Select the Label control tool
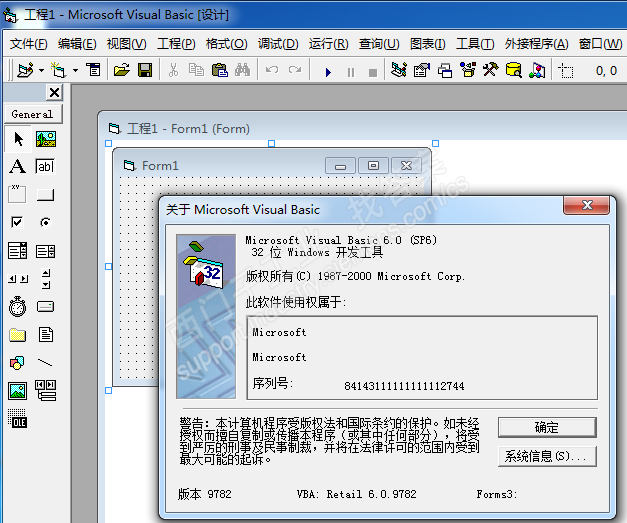The height and width of the screenshot is (523, 627). [18, 166]
